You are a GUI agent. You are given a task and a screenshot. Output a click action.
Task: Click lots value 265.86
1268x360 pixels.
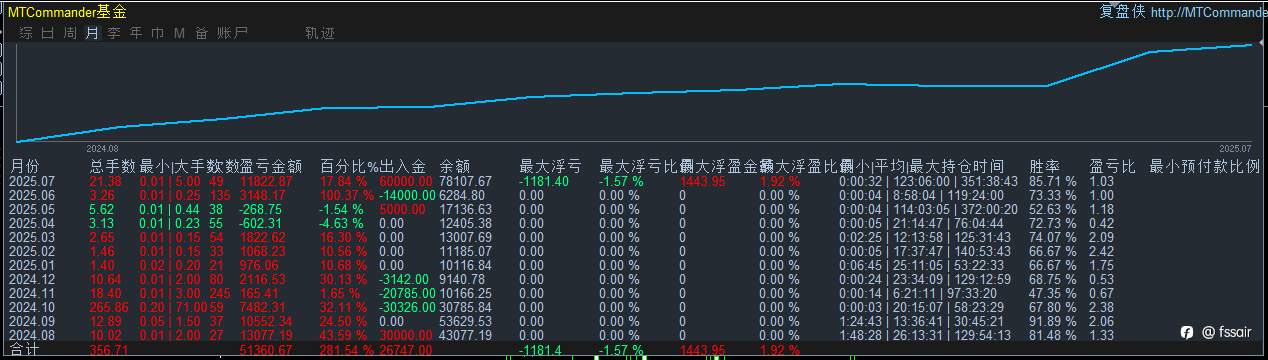click(x=108, y=307)
